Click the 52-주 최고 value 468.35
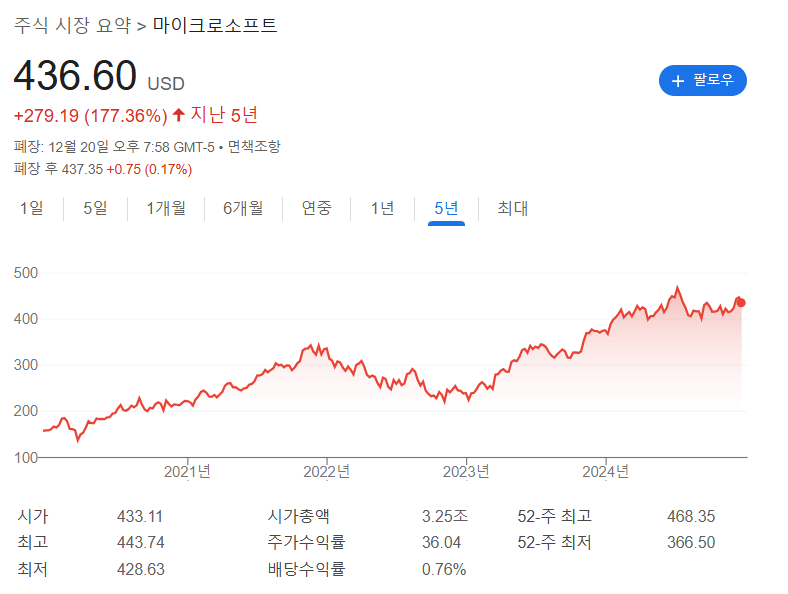The height and width of the screenshot is (594, 788). 691,516
